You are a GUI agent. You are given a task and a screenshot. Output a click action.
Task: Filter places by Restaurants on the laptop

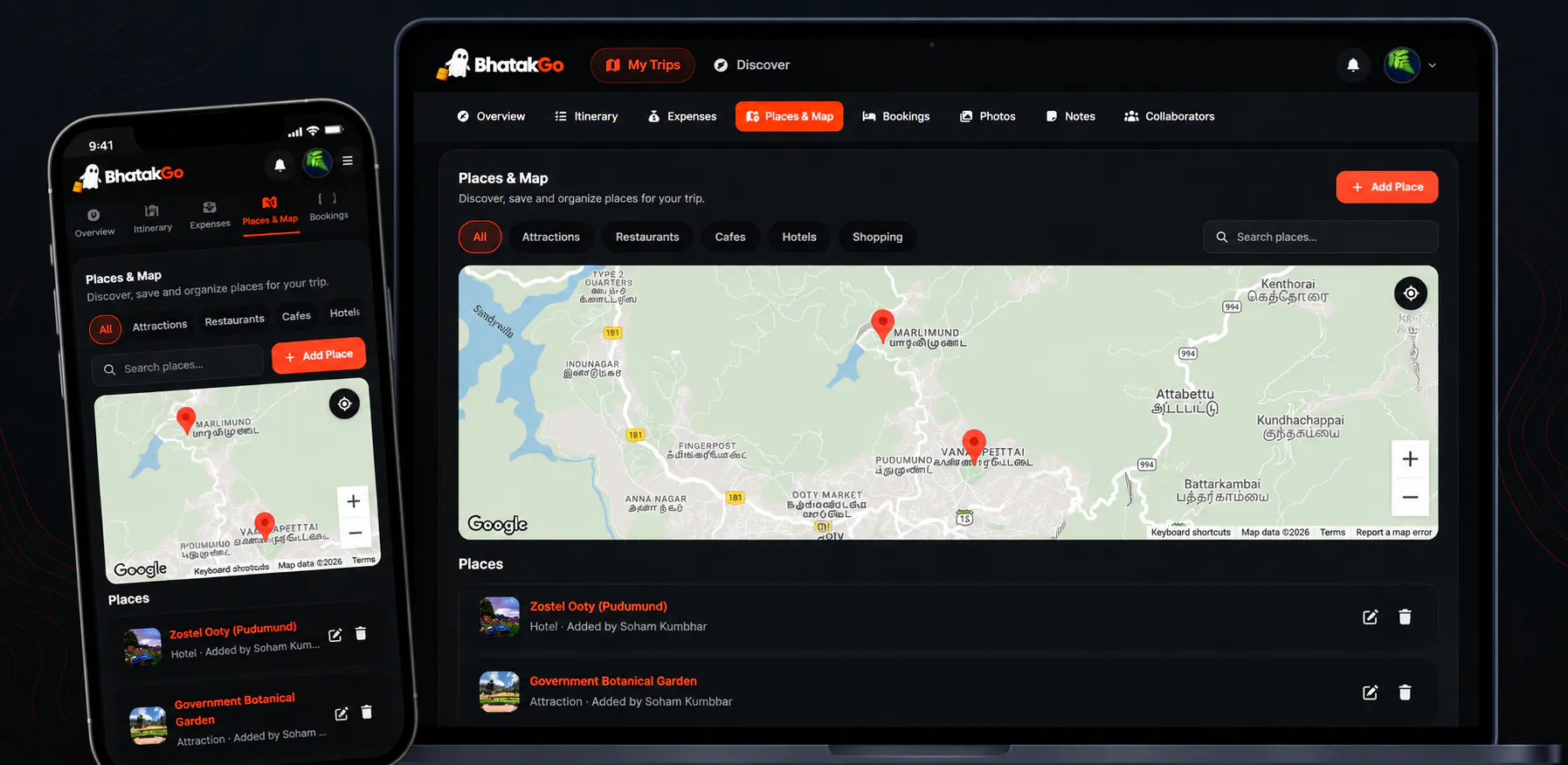click(x=647, y=237)
